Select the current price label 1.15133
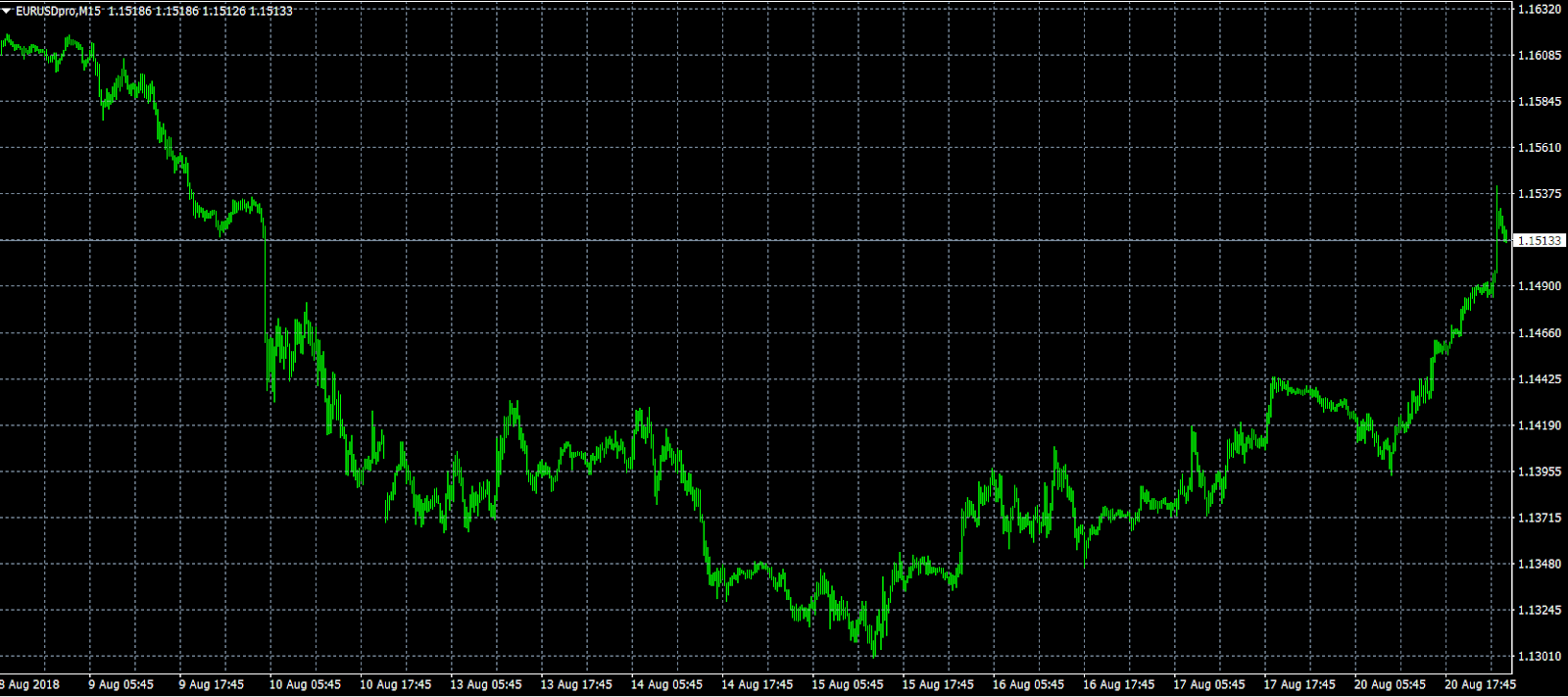Screen dimensions: 1568x697 [1540, 240]
